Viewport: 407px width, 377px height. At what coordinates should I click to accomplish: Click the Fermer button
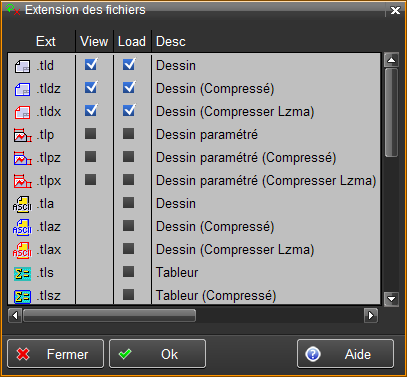(55, 354)
